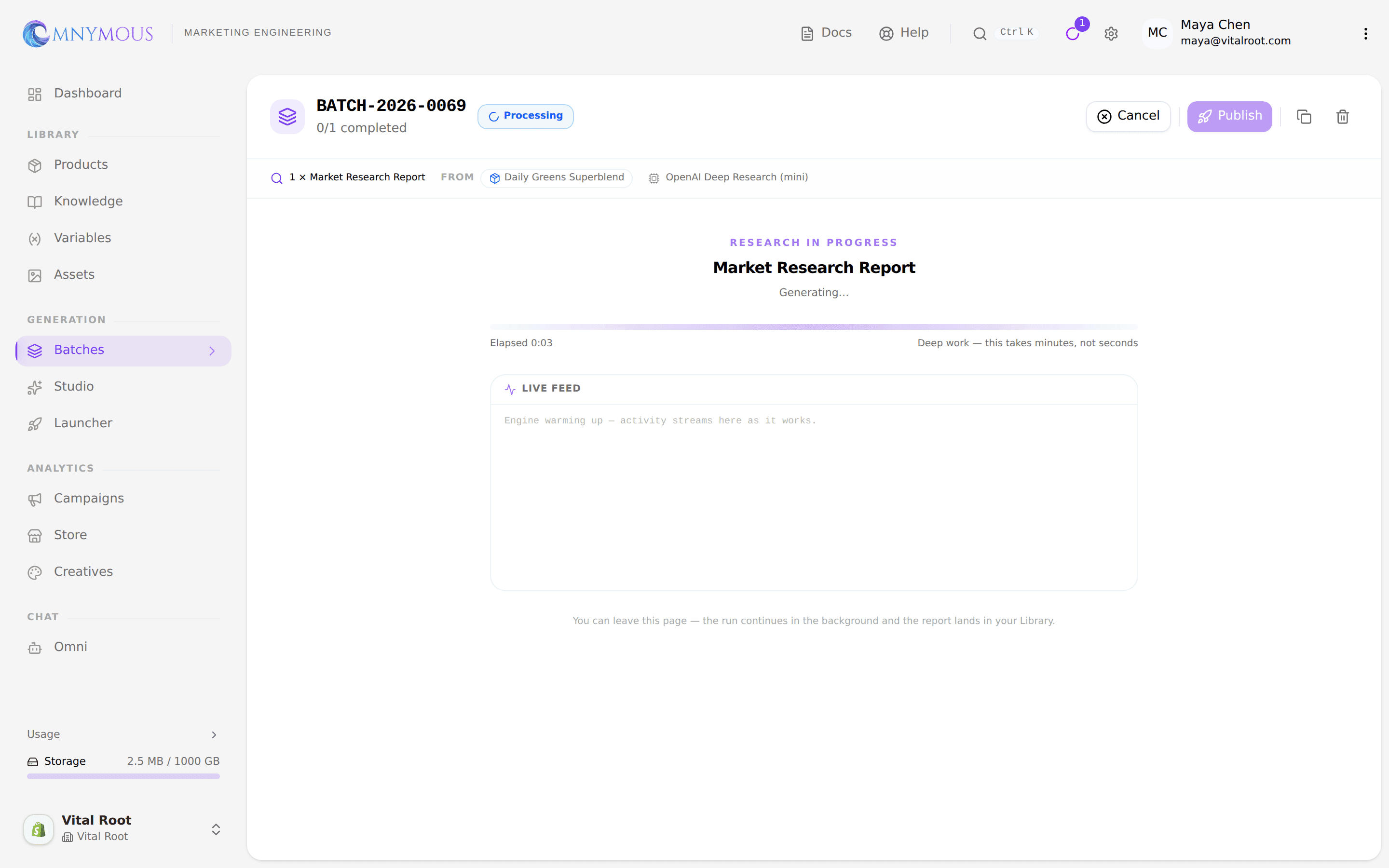Click the 'Engine warming up' feed text

(x=660, y=420)
